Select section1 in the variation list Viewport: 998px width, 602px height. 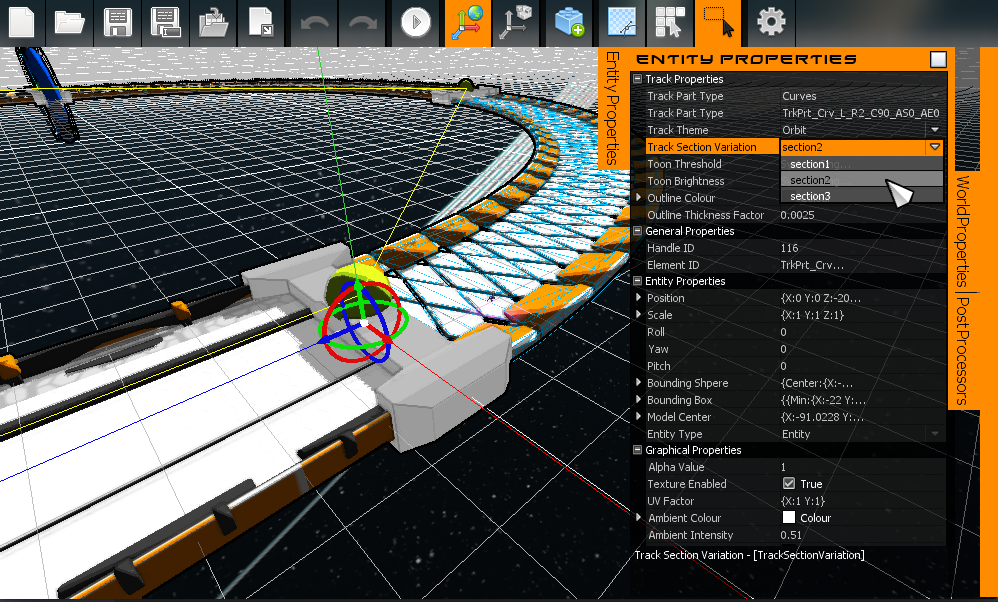click(x=854, y=163)
